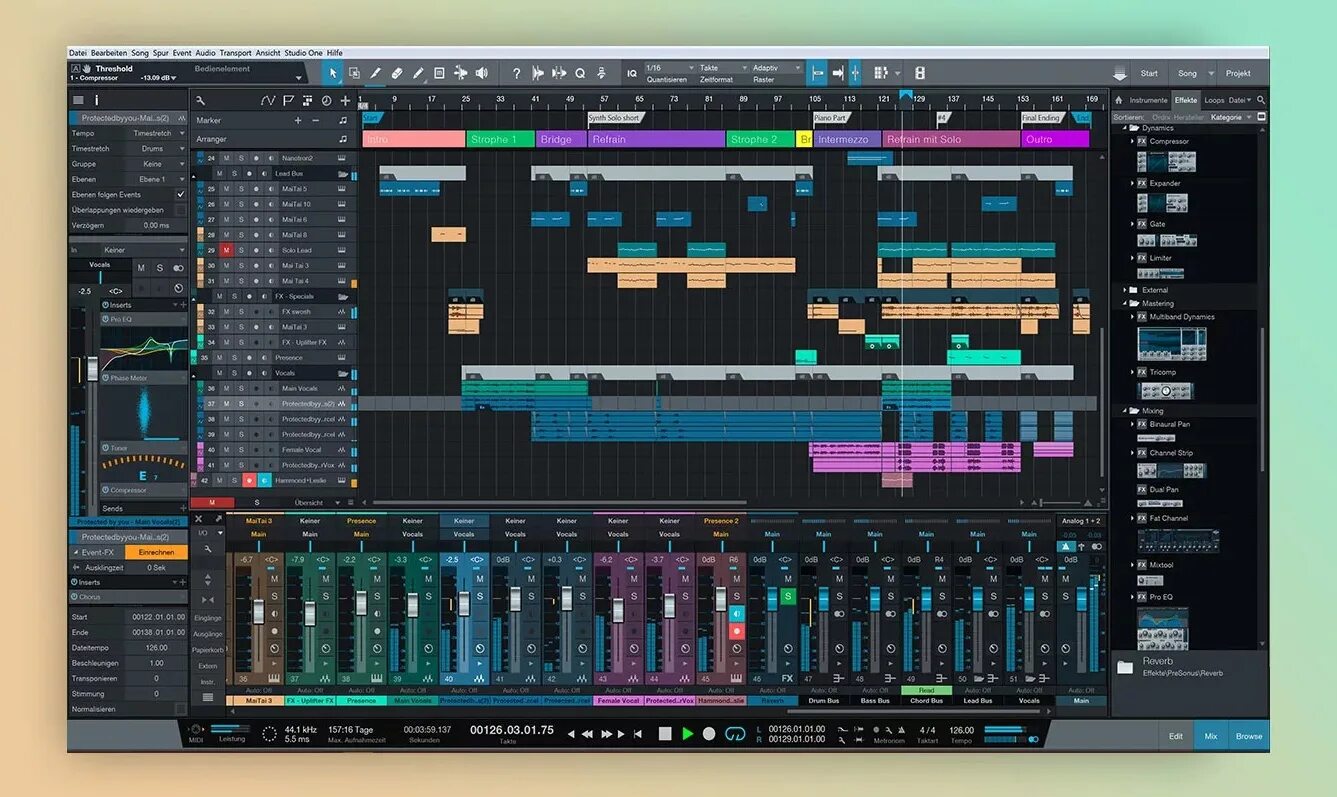Click the Projekt button
Image resolution: width=1337 pixels, height=797 pixels.
(x=1238, y=73)
